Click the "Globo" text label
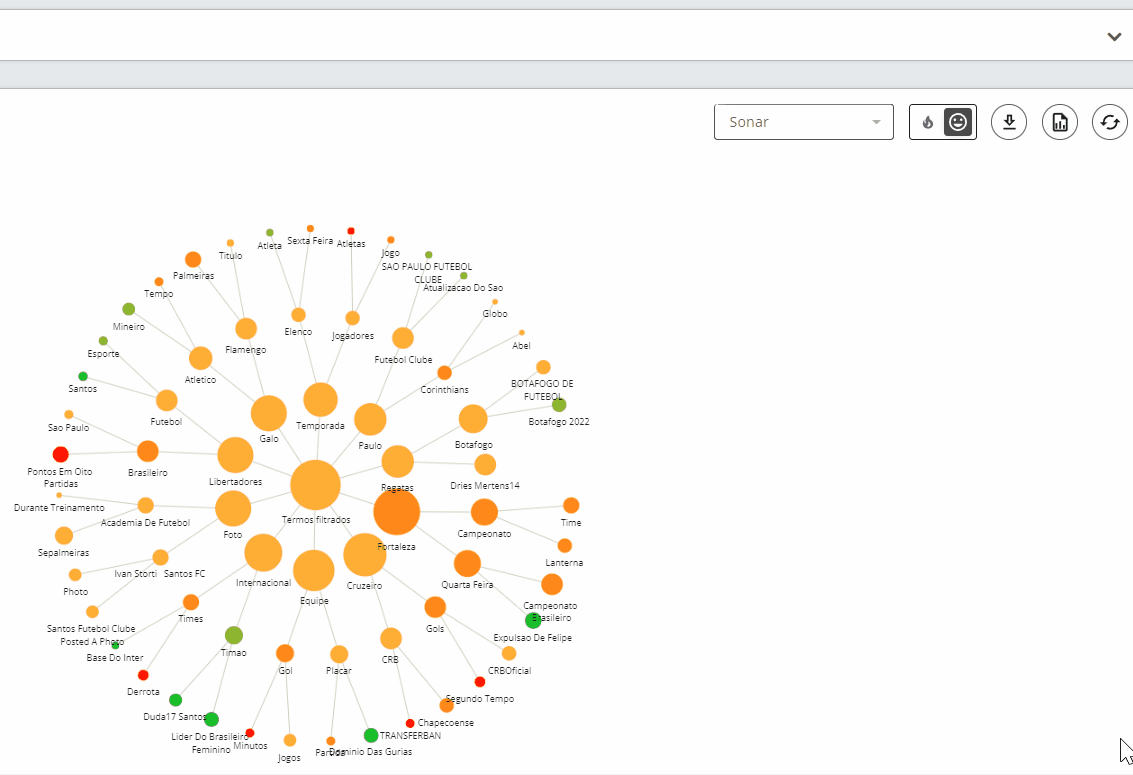The image size is (1133, 775). 495,313
